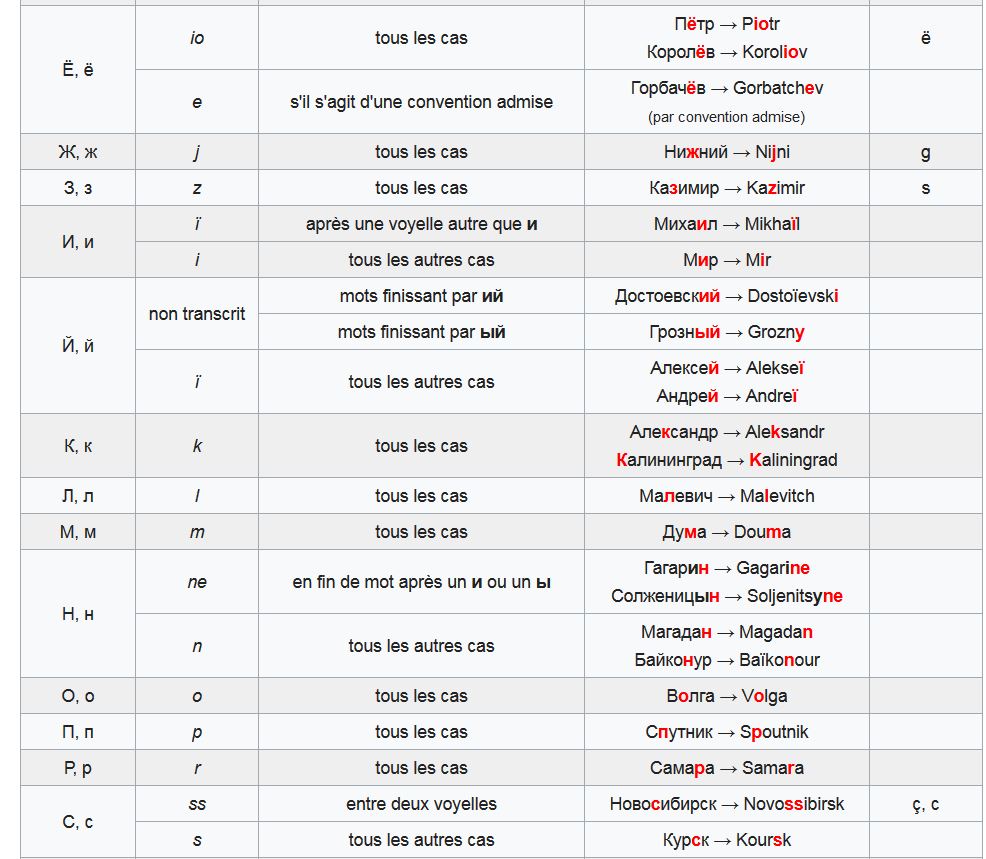Viewport: 986px width, 859px height.
Task: Click the Дума → Douma example
Action: [x=726, y=532]
